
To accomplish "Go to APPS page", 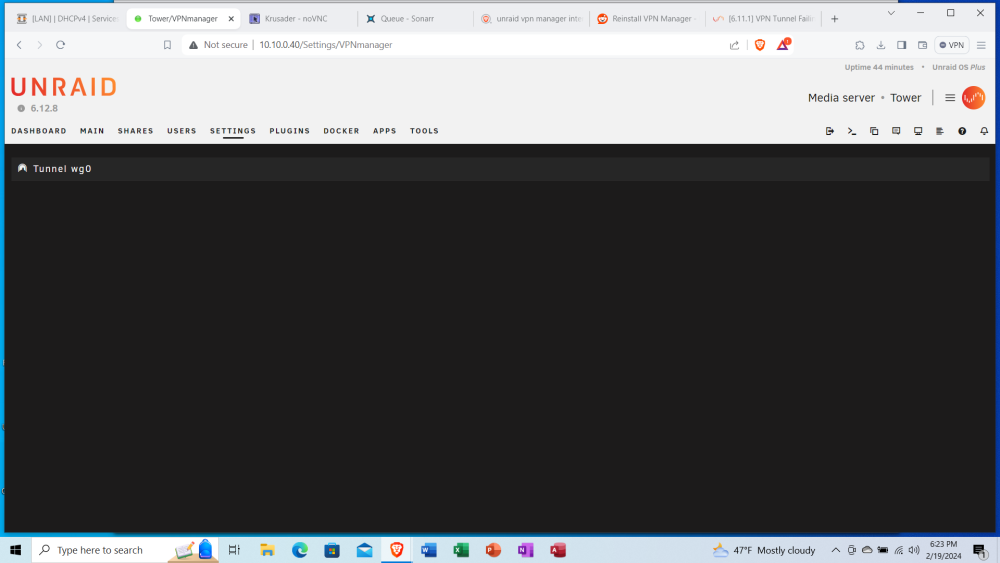I will pos(385,131).
